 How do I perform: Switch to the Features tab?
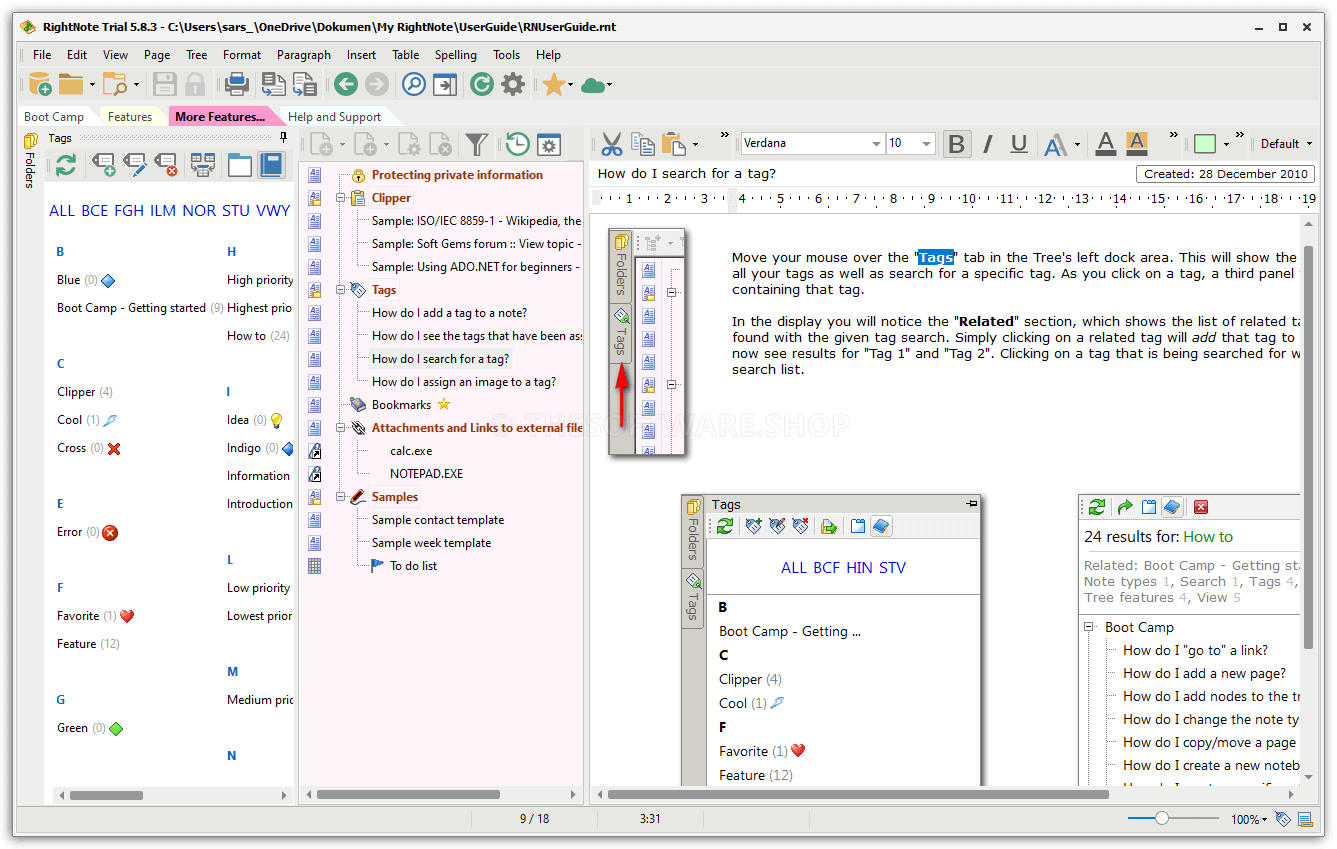[130, 117]
